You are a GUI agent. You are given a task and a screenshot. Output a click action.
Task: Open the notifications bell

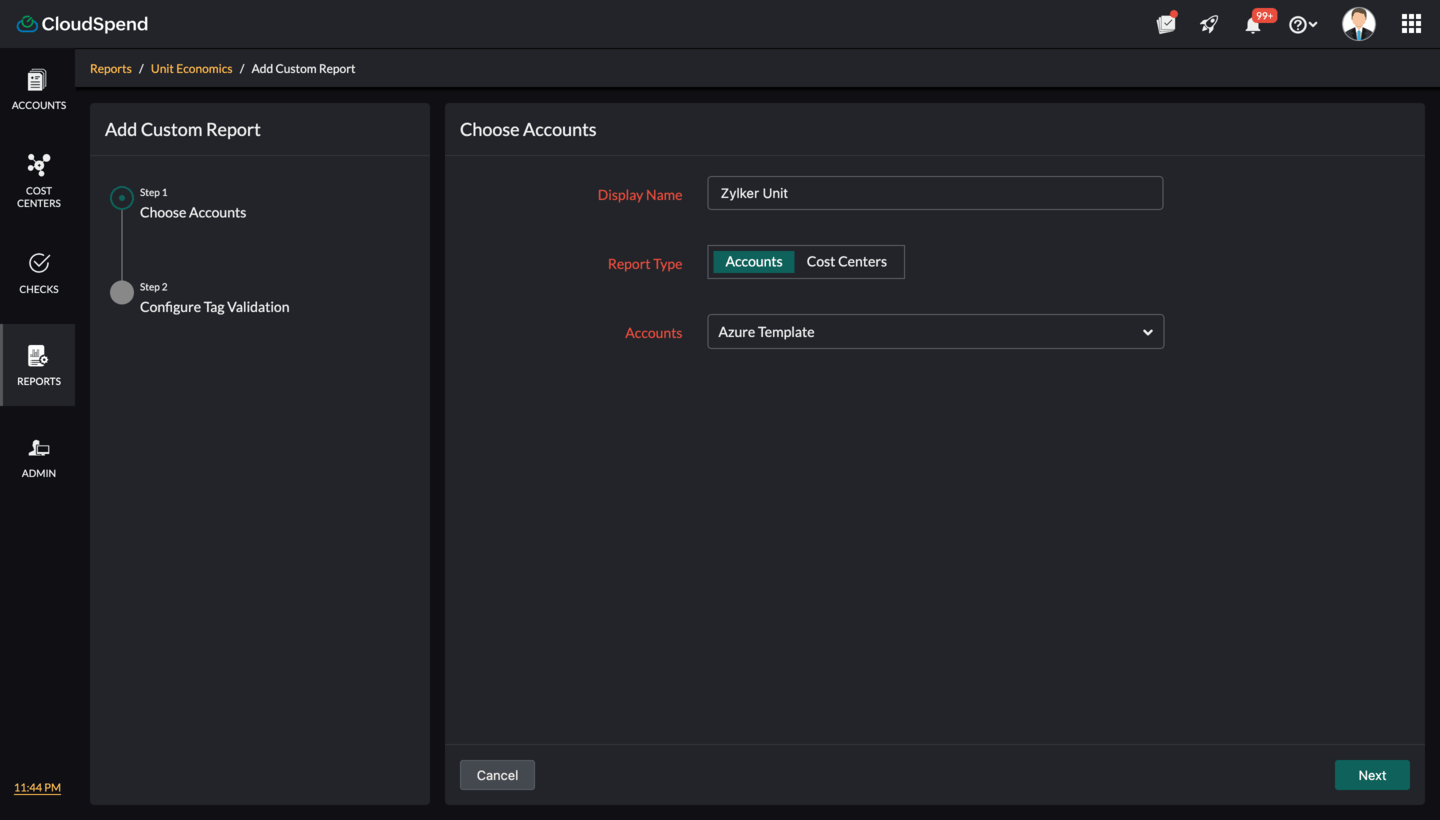click(x=1253, y=25)
